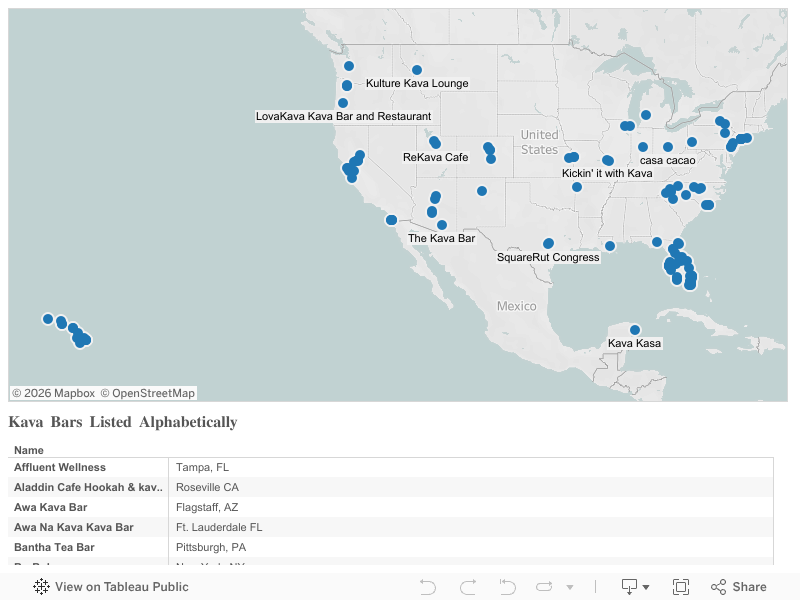Open the replay speed dropdown arrow
The width and height of the screenshot is (800, 600).
570,586
